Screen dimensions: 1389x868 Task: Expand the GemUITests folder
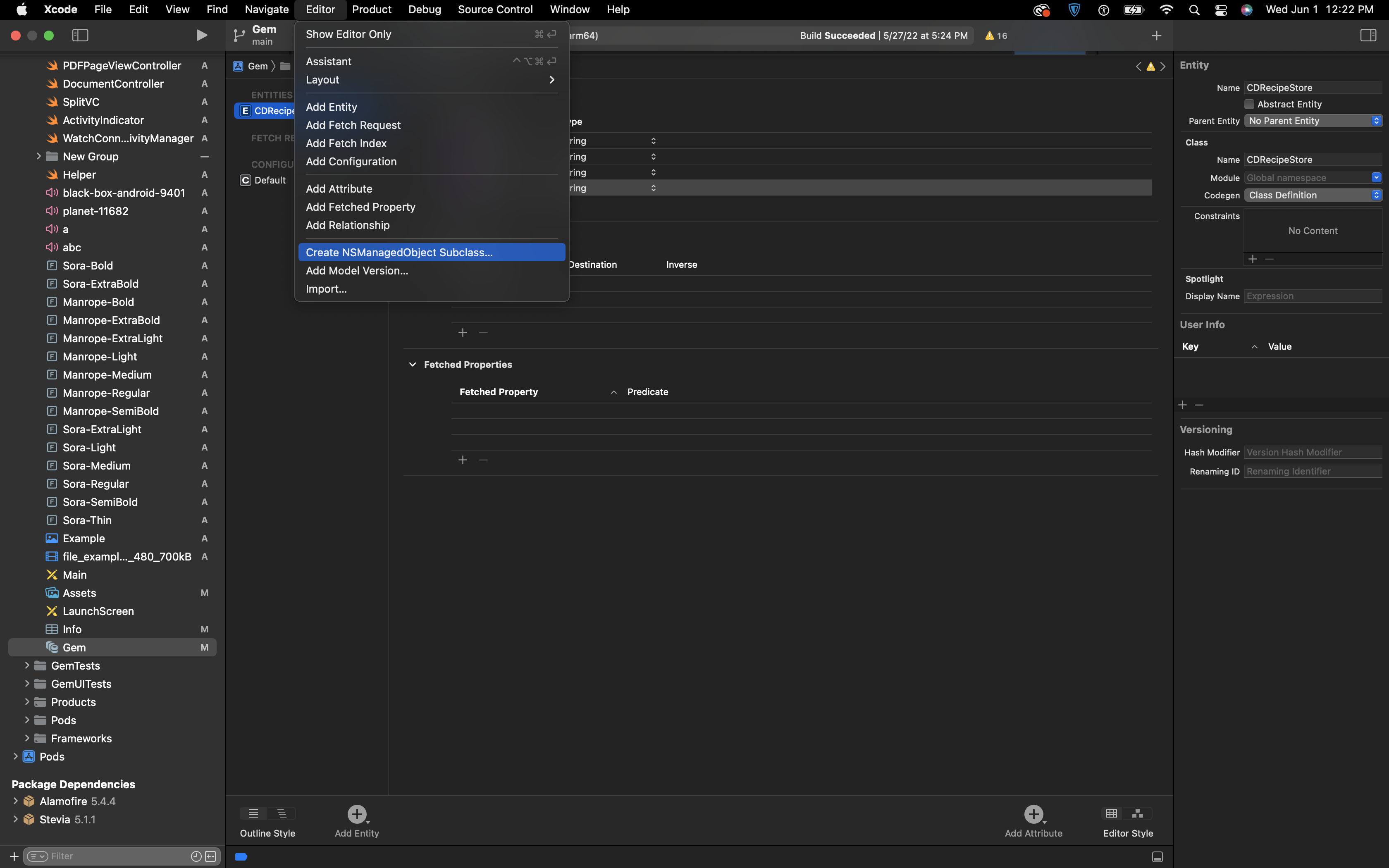pos(27,684)
